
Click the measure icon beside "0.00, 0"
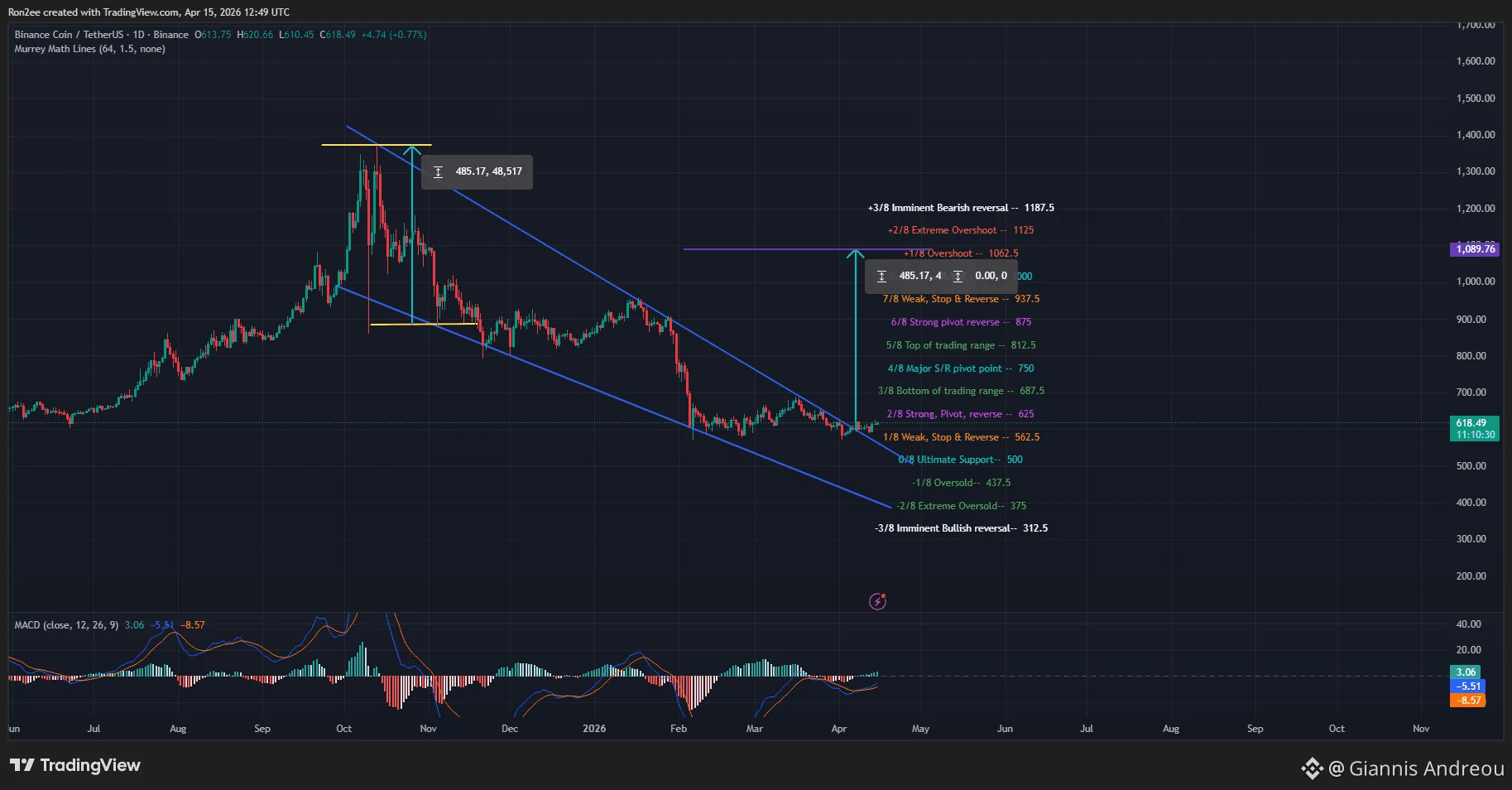[x=958, y=277]
